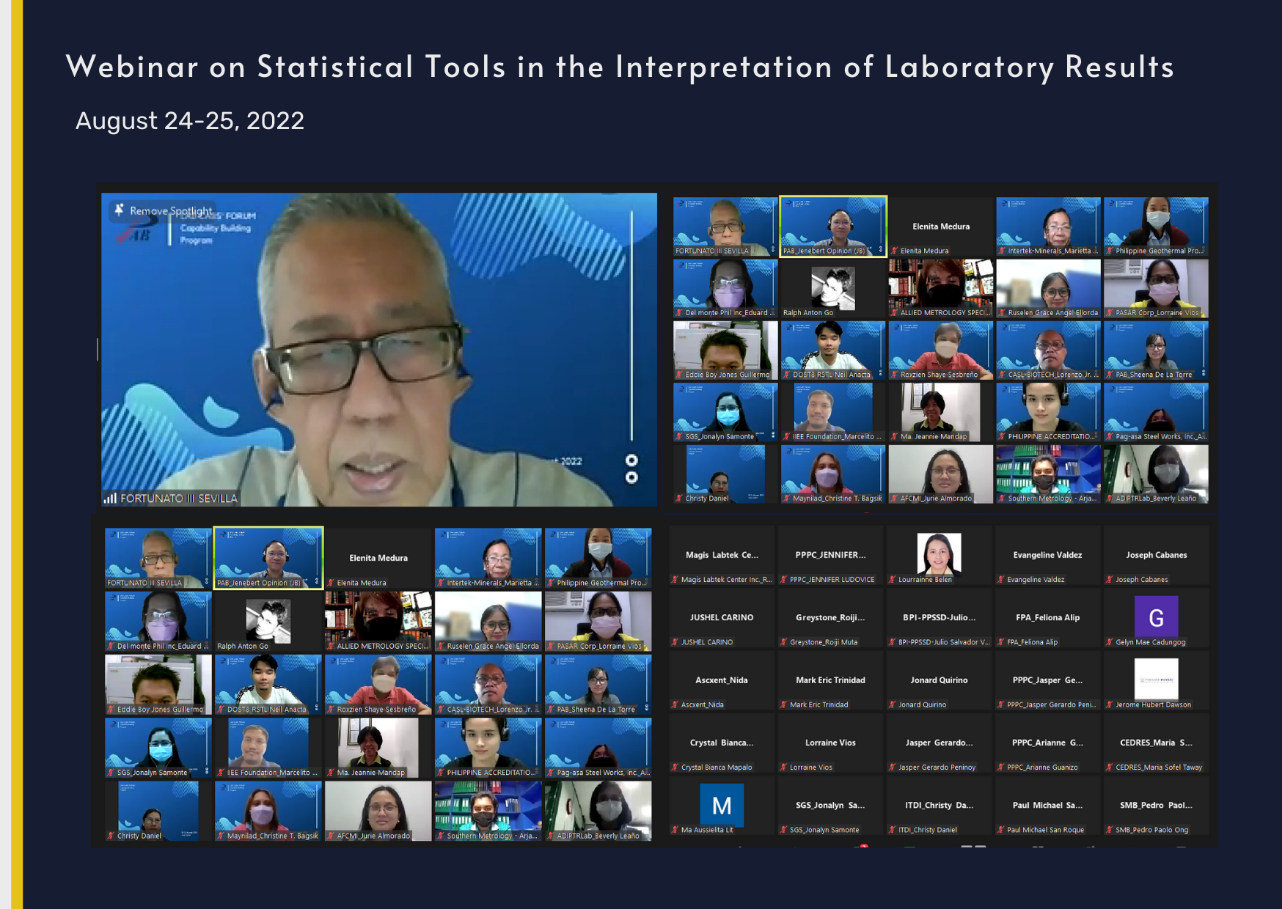Click the Paul Michael San Roque name label
The width and height of the screenshot is (1282, 909).
tap(1046, 830)
